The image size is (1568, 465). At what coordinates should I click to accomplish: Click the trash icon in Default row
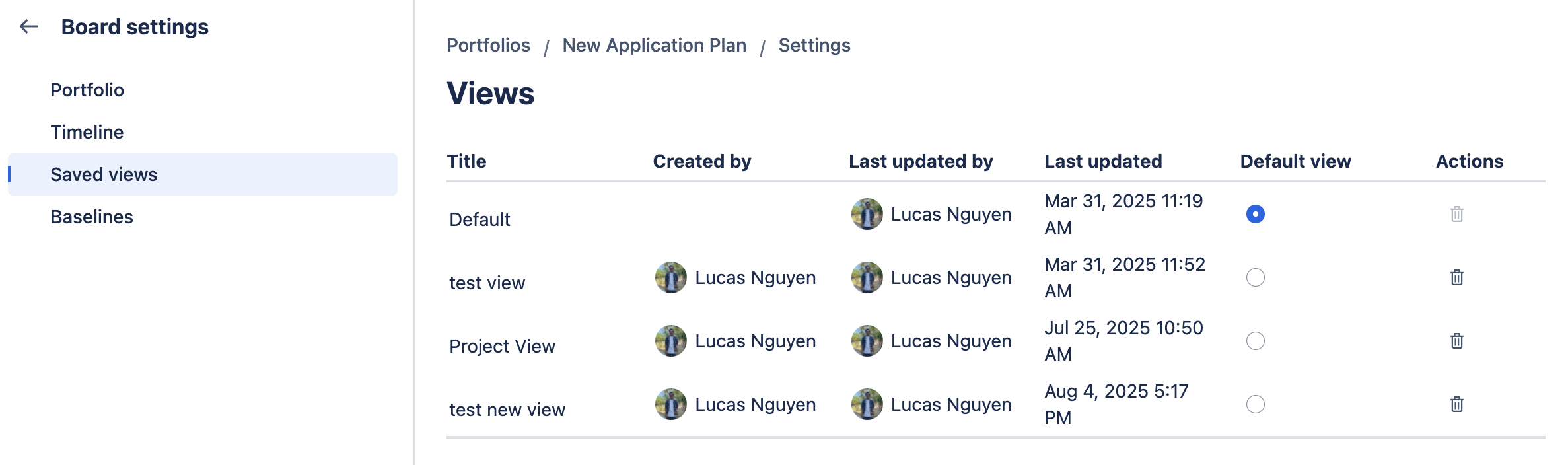[x=1456, y=214]
